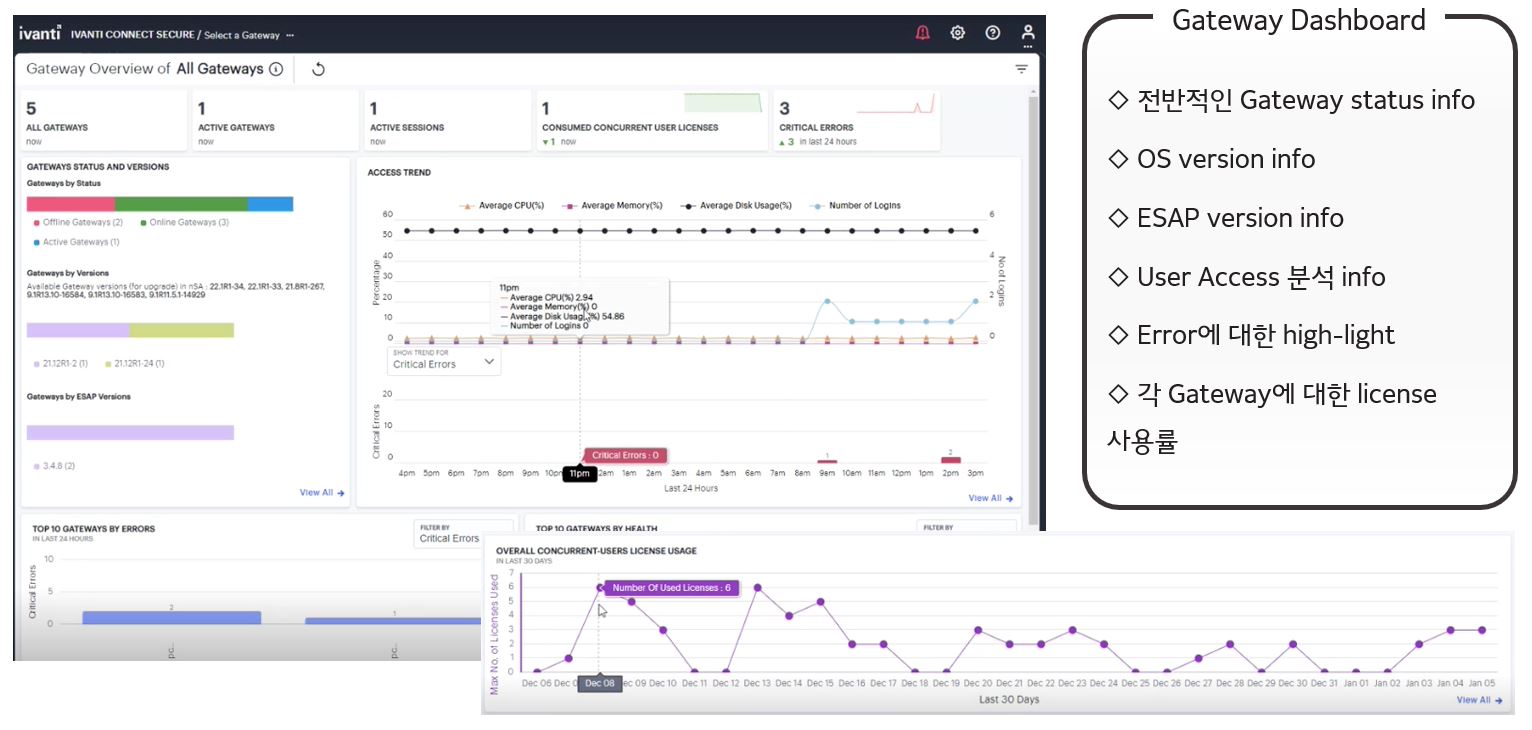Screen dimensions: 1532x730
Task: Click the info icon next to All Gateways
Action: click(276, 69)
